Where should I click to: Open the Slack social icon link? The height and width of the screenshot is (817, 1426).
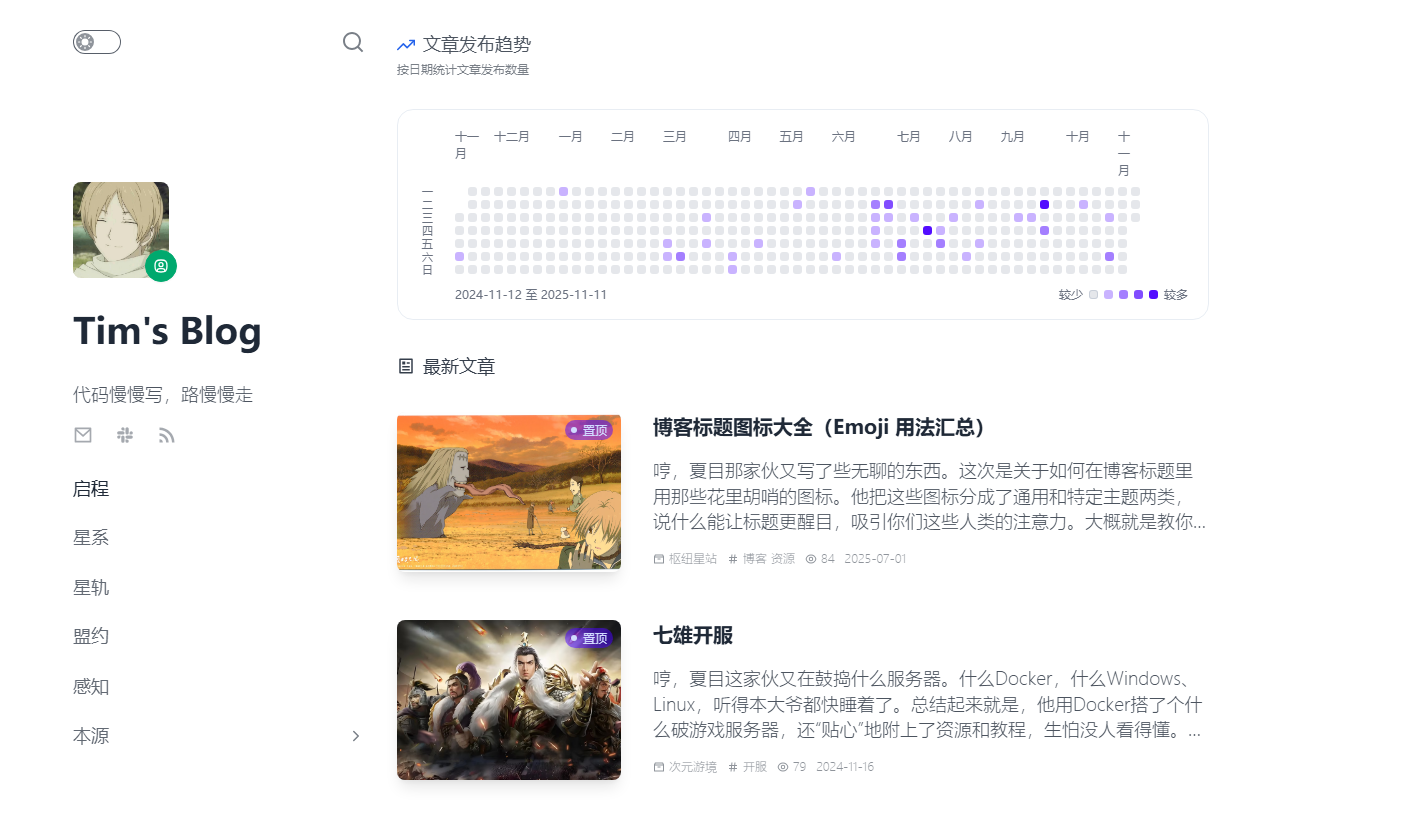pos(125,435)
